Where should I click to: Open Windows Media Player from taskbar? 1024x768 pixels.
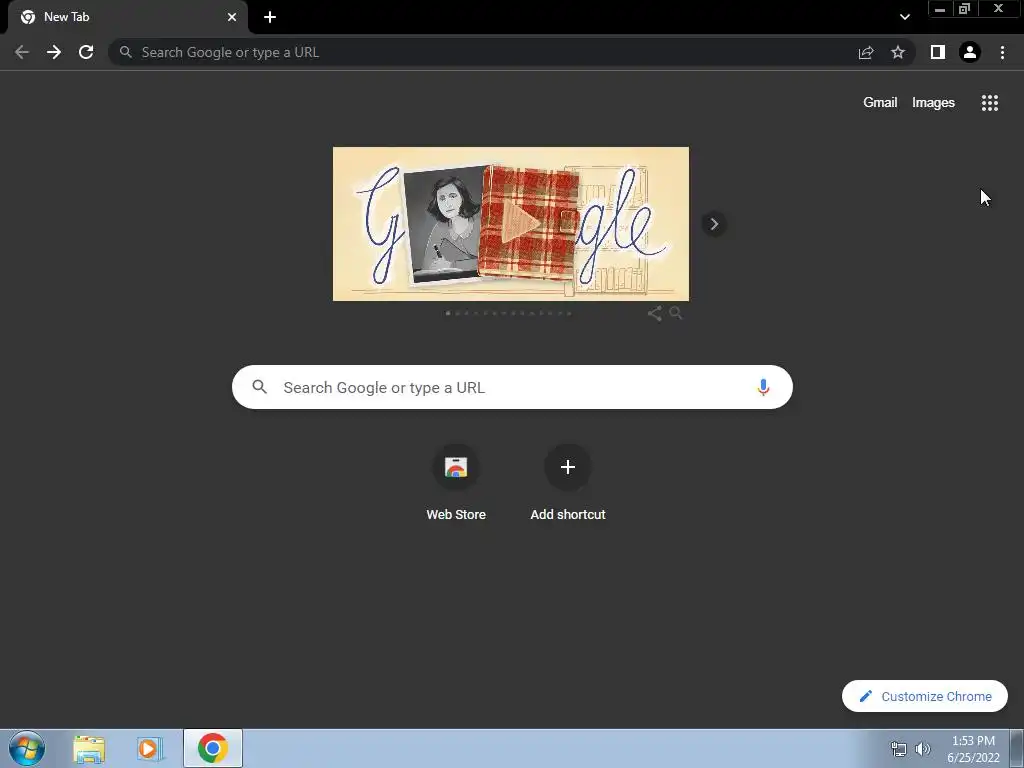[150, 749]
